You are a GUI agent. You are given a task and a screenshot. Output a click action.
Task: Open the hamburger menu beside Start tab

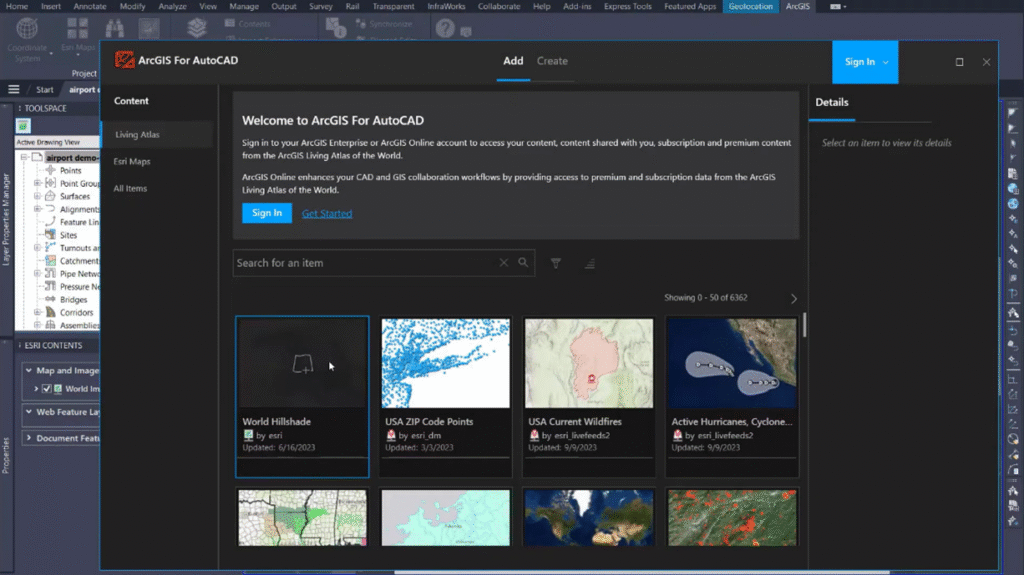pos(13,90)
